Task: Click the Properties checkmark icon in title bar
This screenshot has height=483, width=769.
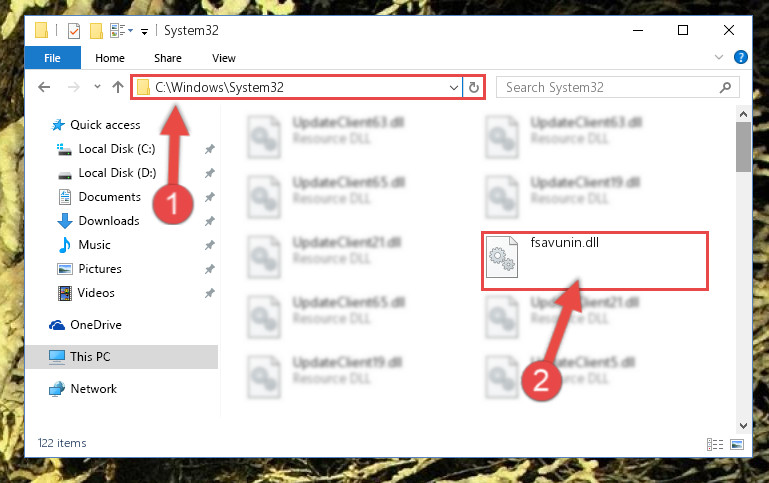Action: click(74, 31)
